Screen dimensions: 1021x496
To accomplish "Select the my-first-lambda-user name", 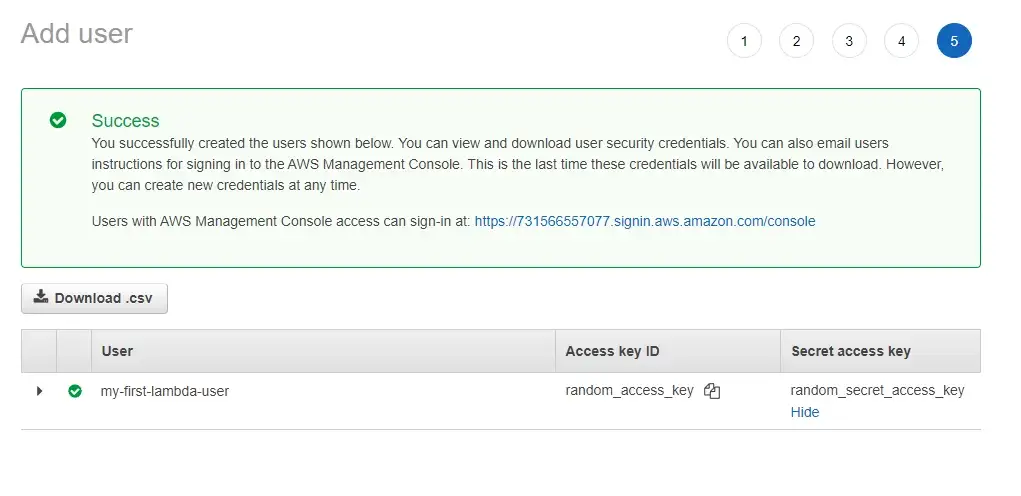I will [x=165, y=391].
